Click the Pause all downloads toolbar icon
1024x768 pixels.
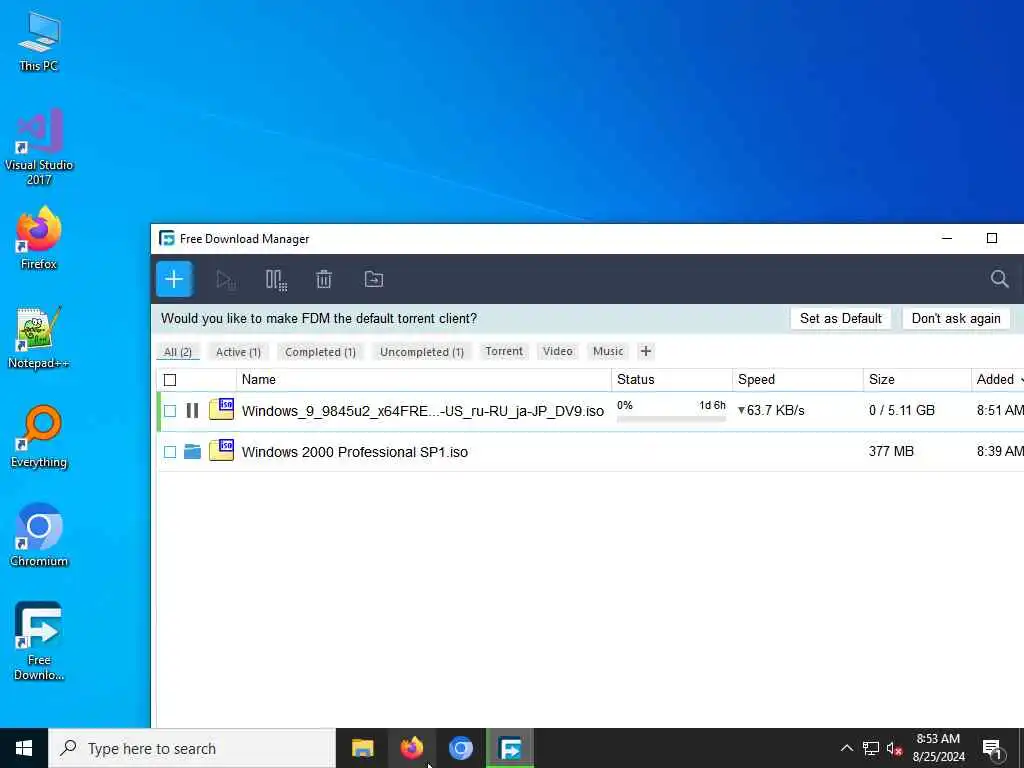(276, 280)
